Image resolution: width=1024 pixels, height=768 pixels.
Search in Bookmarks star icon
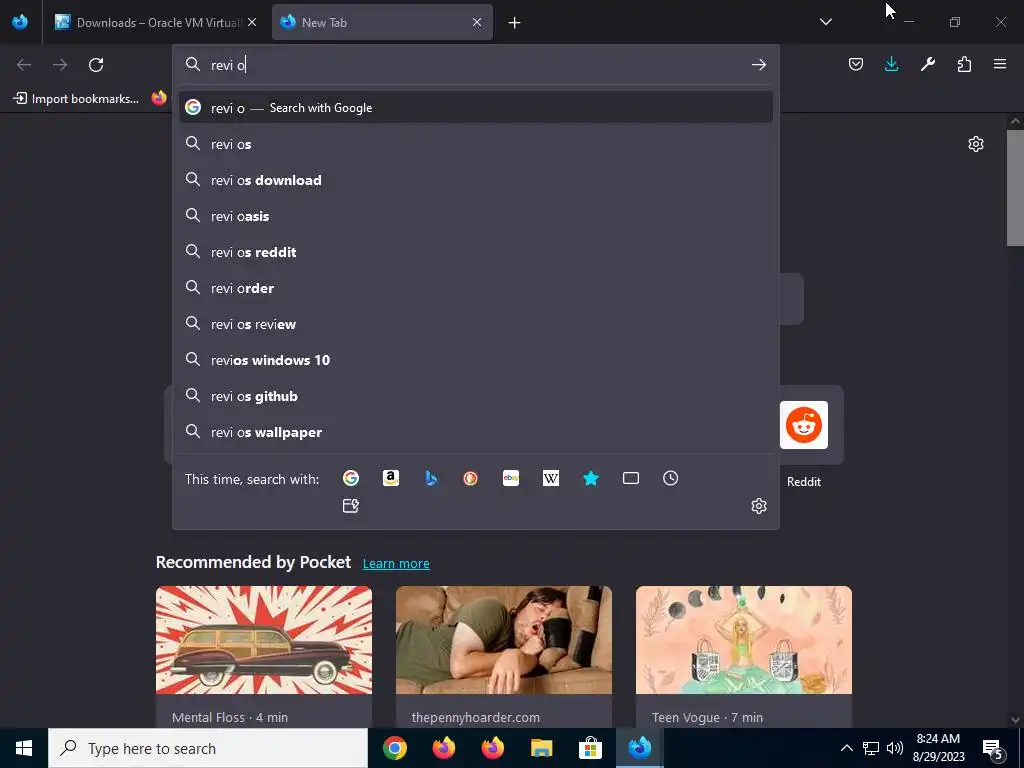coord(590,478)
